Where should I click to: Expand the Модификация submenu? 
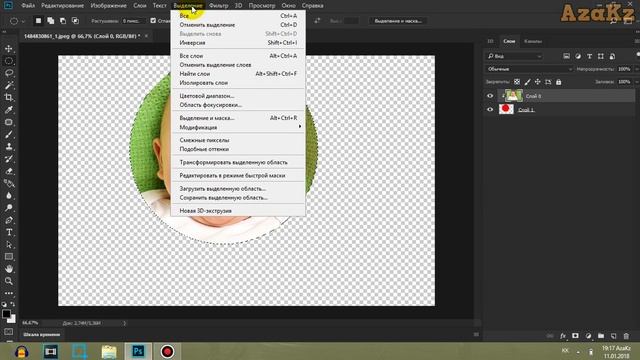tap(238, 127)
